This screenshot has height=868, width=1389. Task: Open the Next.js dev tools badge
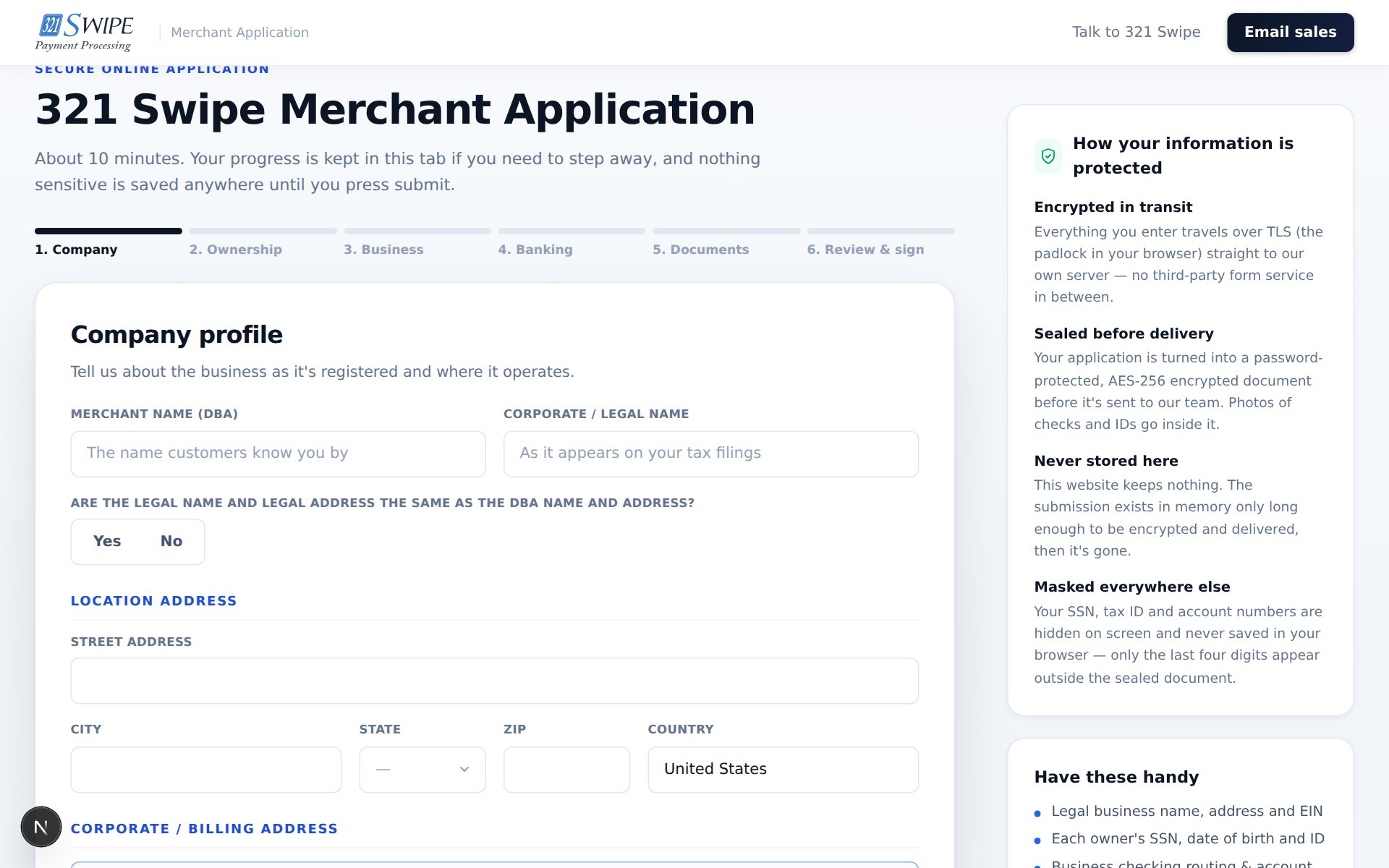click(x=41, y=827)
